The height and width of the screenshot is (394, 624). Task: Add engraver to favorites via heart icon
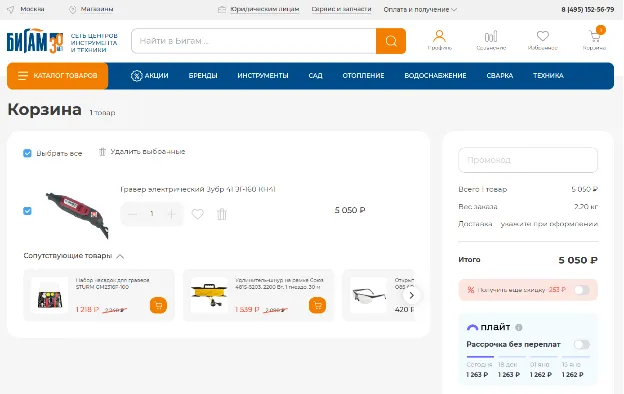tap(197, 214)
